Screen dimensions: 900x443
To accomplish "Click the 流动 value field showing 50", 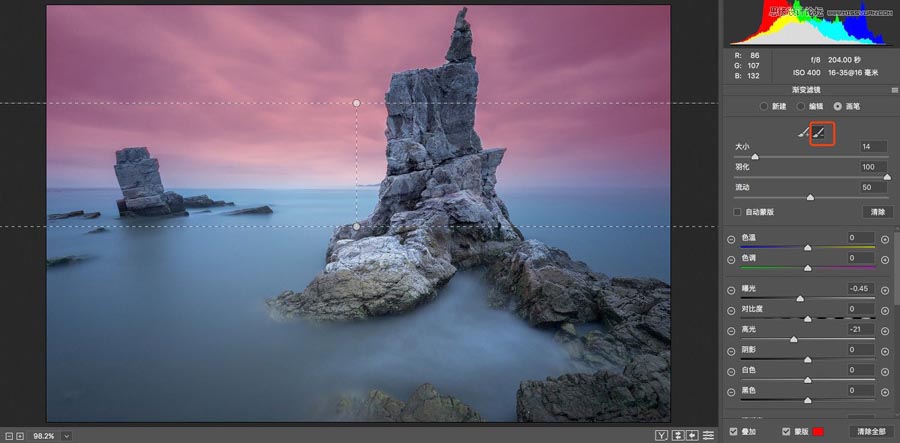I will coord(873,188).
